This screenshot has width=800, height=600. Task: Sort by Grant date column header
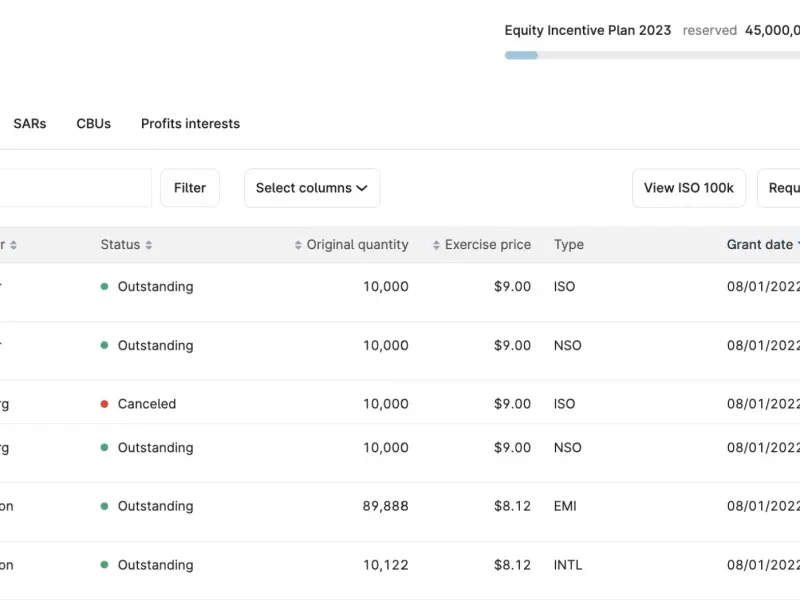coord(762,244)
